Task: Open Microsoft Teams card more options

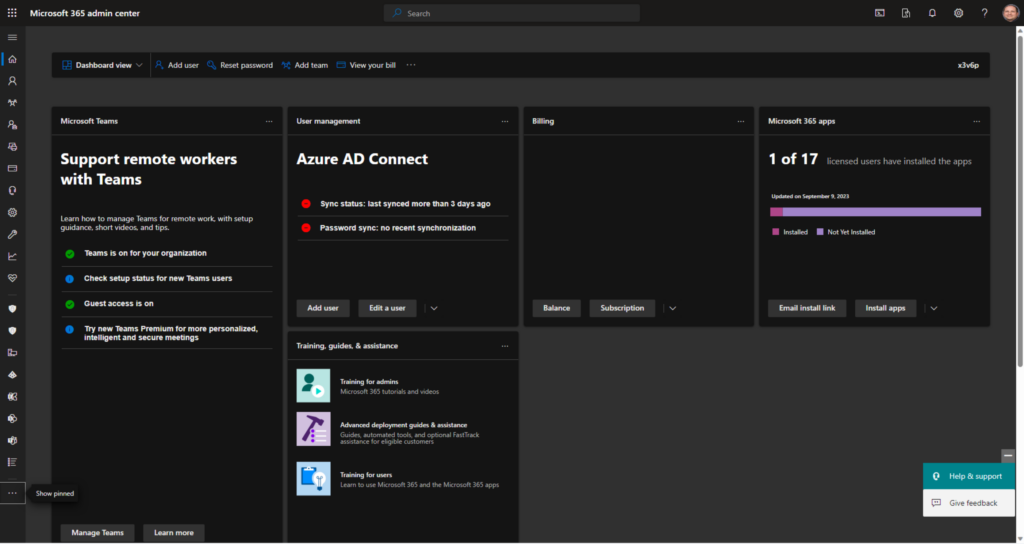Action: click(269, 121)
